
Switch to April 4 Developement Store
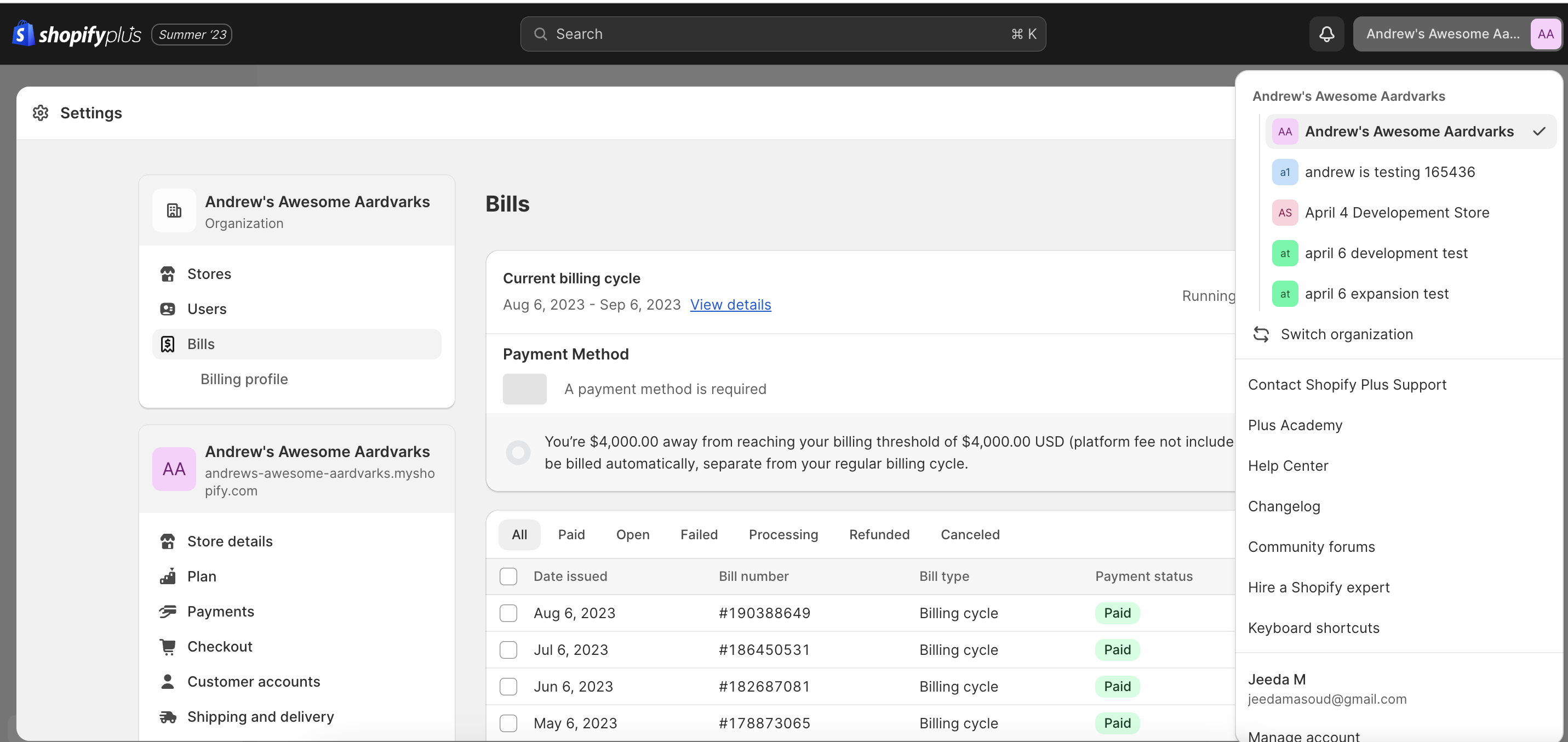[x=1410, y=213]
